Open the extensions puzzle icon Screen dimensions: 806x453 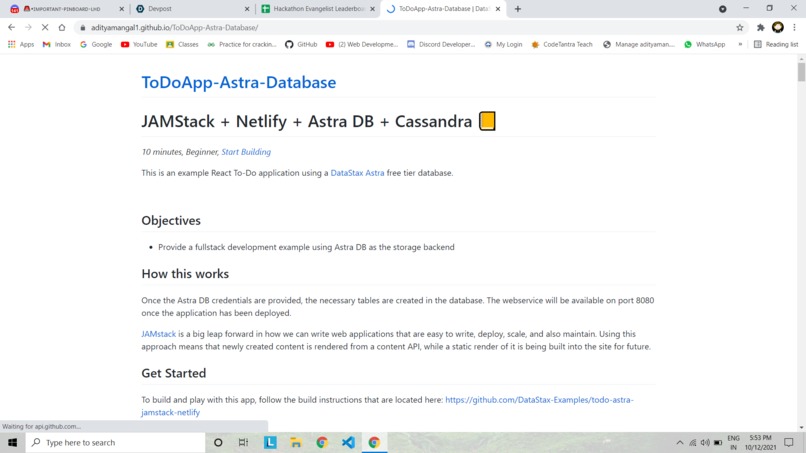[760, 28]
